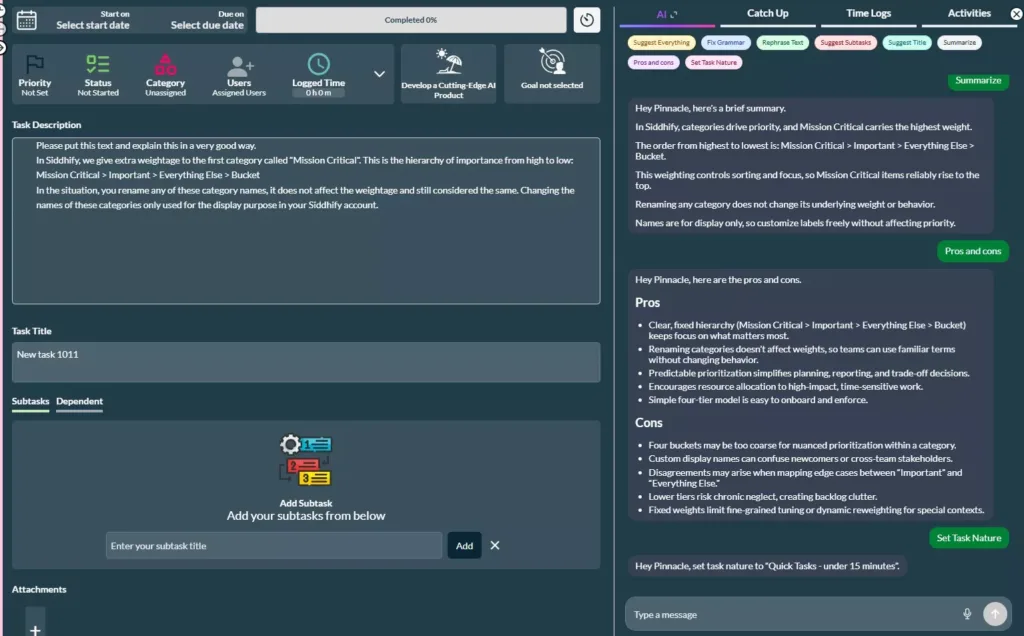Click the Set Task Nature chip
Viewport: 1024px width, 636px height.
point(713,63)
